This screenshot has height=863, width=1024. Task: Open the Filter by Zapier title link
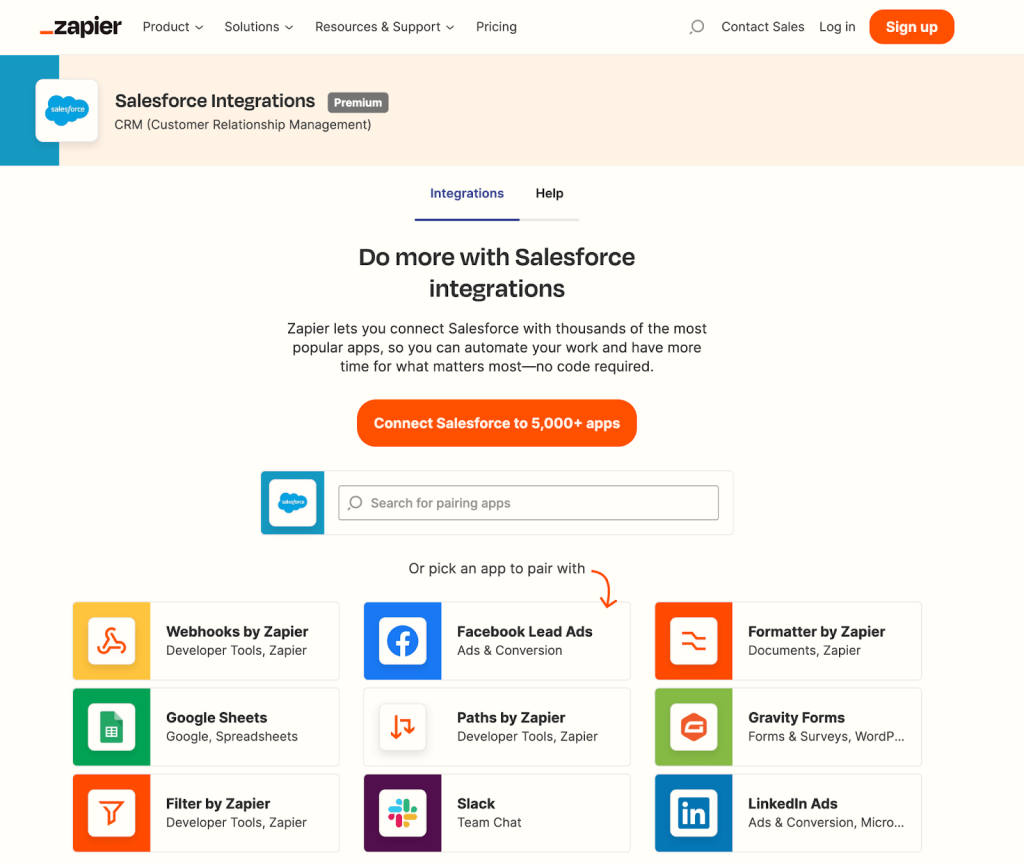coord(218,804)
